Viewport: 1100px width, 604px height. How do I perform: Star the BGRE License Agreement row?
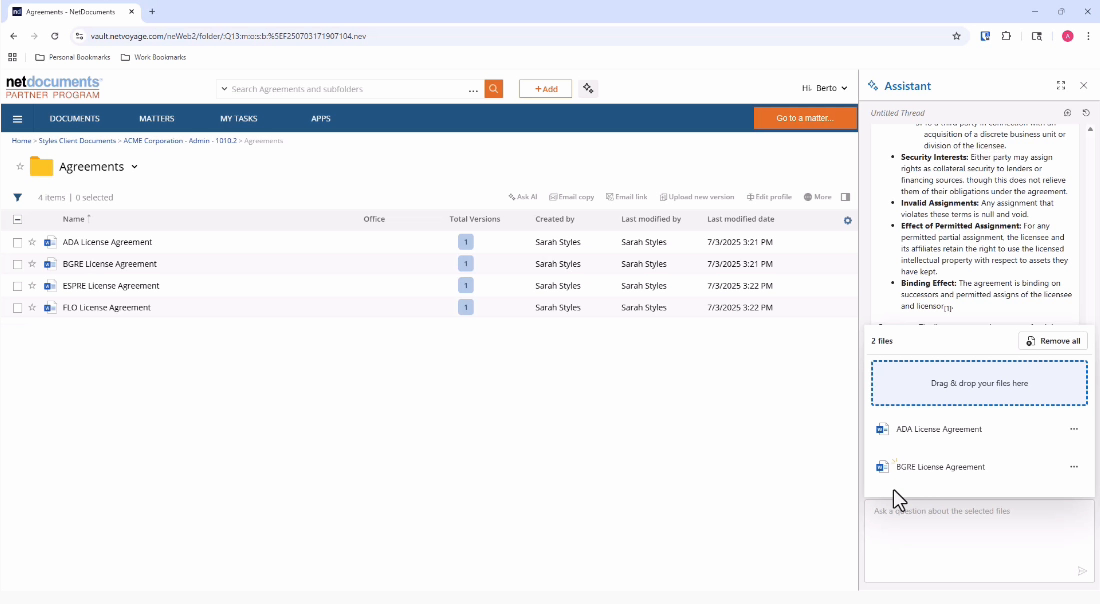click(x=32, y=264)
